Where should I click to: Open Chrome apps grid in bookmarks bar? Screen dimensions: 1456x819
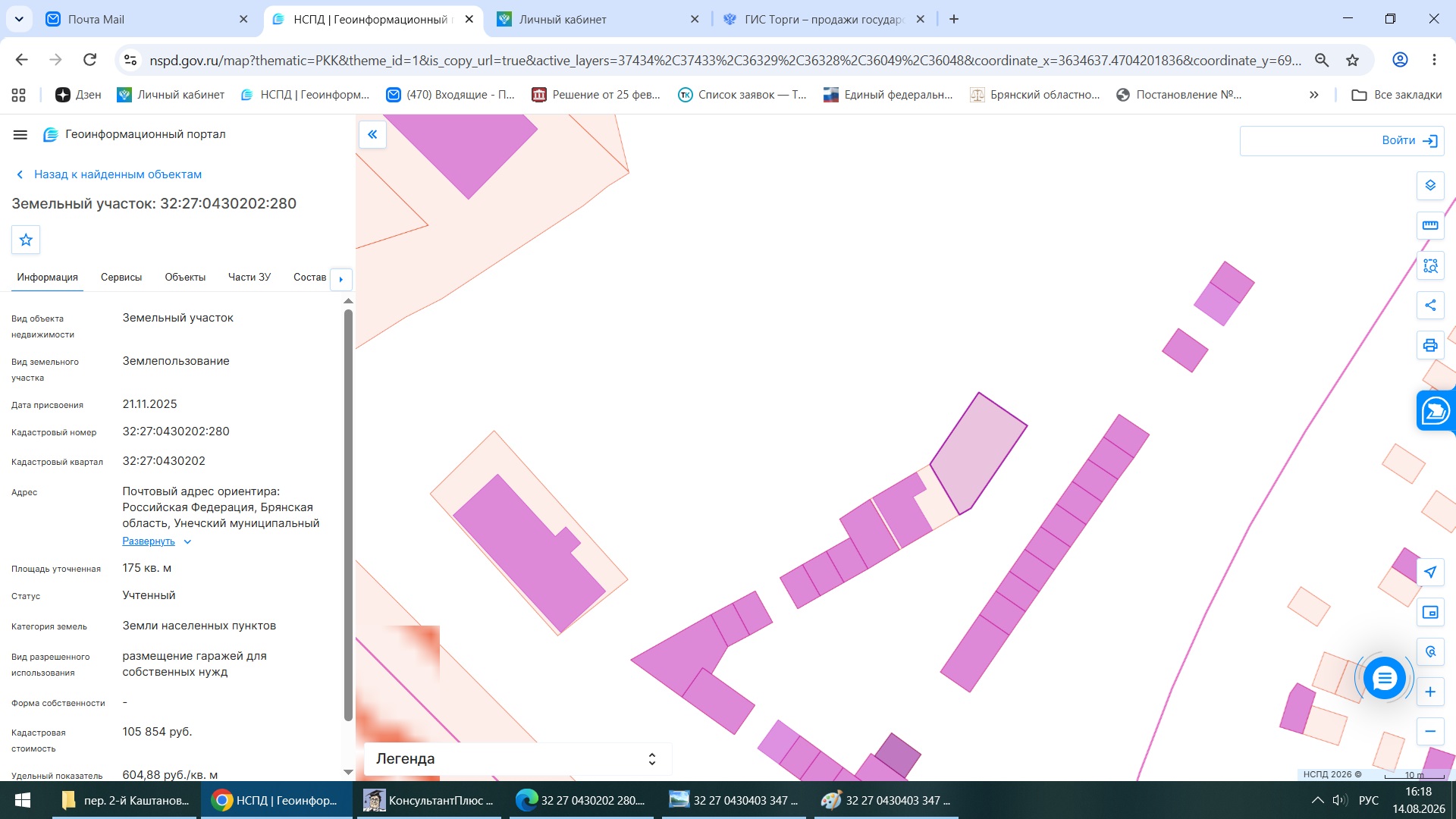(19, 95)
